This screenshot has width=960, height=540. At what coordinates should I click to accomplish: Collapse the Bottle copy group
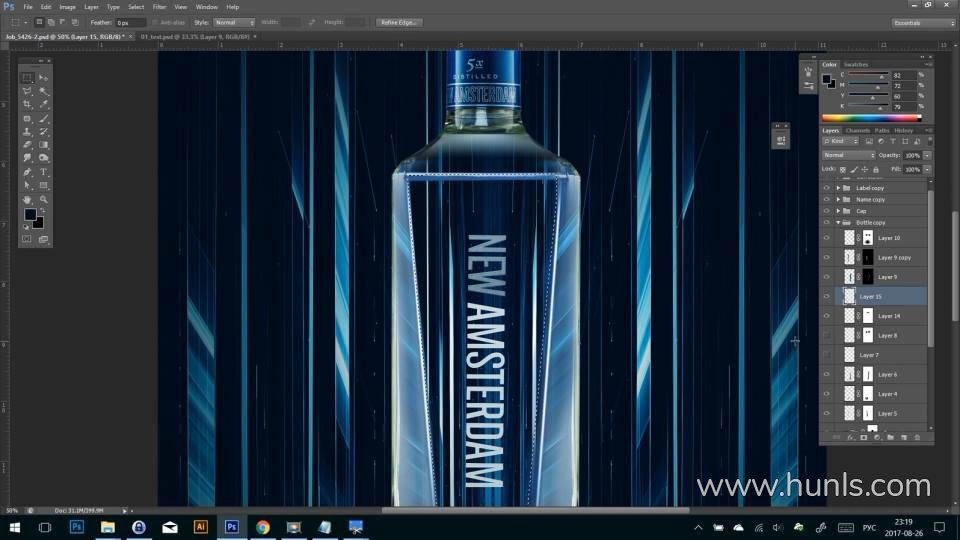click(x=838, y=223)
